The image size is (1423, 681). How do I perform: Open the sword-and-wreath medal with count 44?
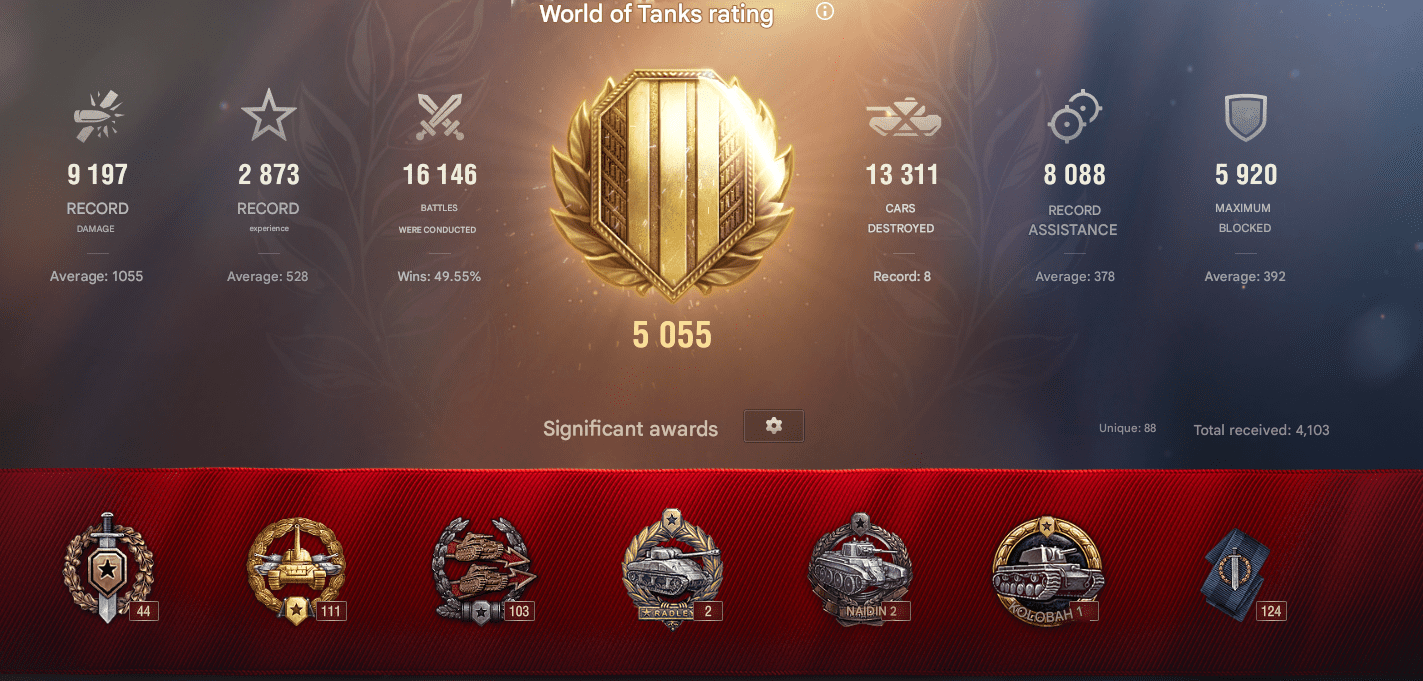pyautogui.click(x=108, y=568)
